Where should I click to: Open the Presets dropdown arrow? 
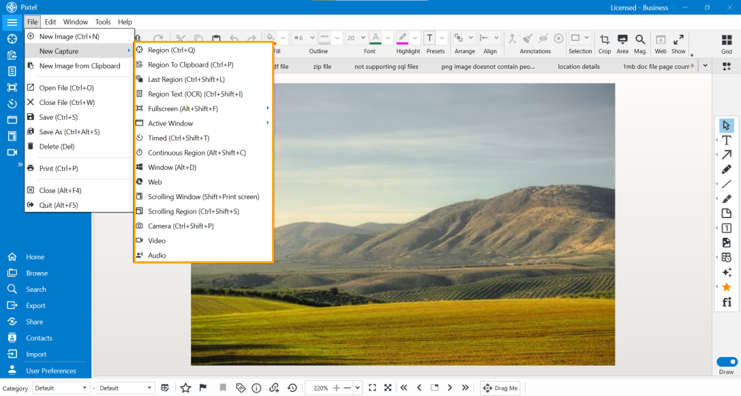pos(442,38)
